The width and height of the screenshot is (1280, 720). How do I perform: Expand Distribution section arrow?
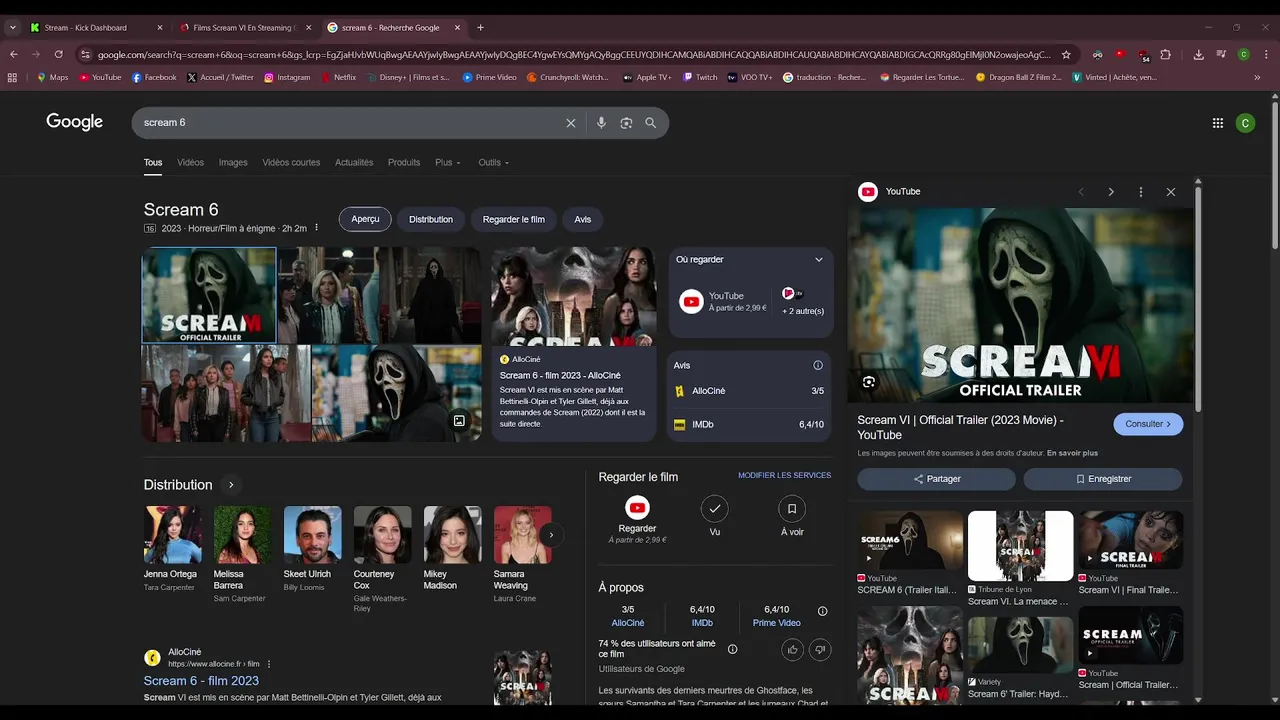231,485
